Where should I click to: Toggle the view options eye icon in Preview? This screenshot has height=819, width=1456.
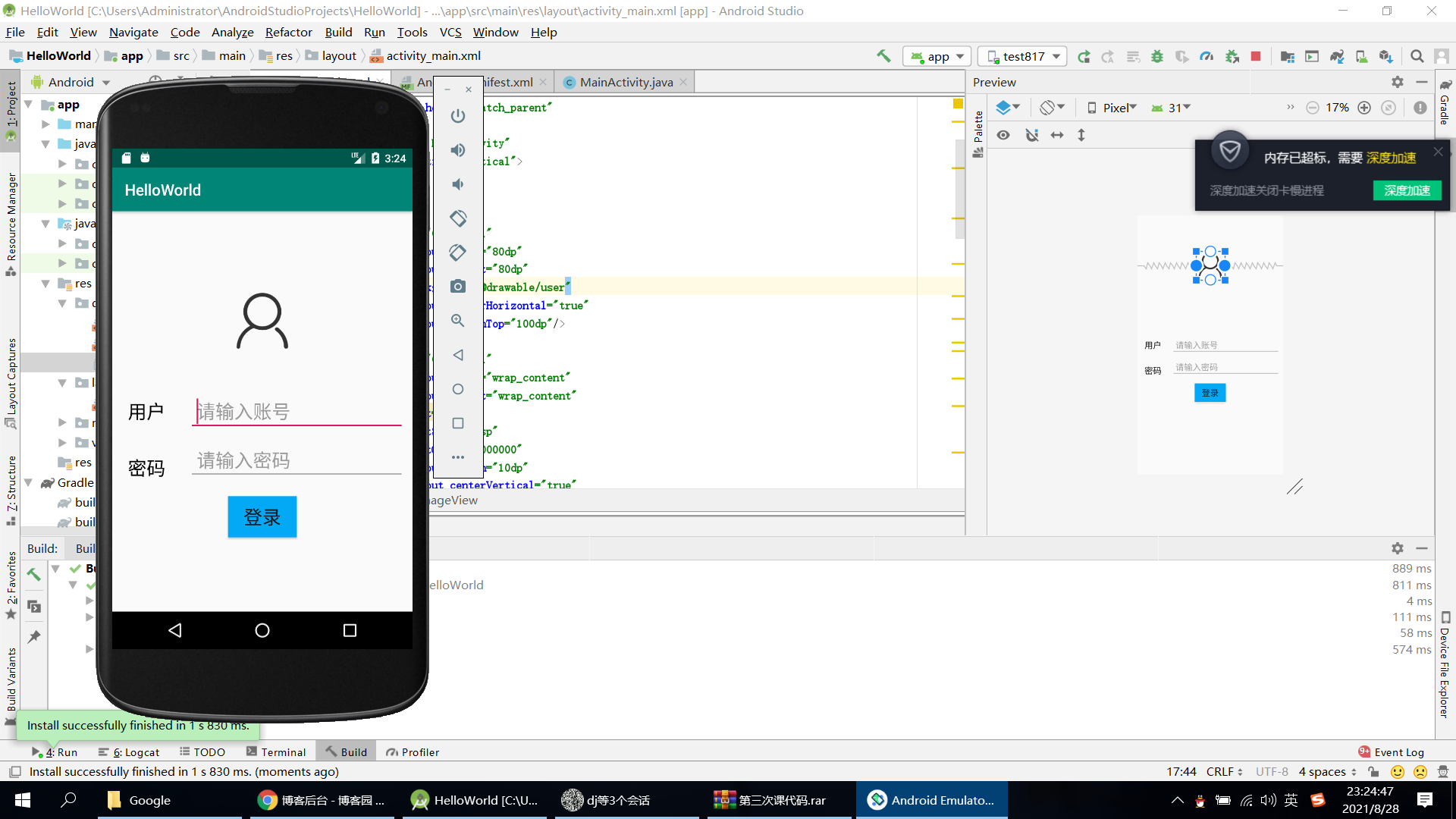1003,135
